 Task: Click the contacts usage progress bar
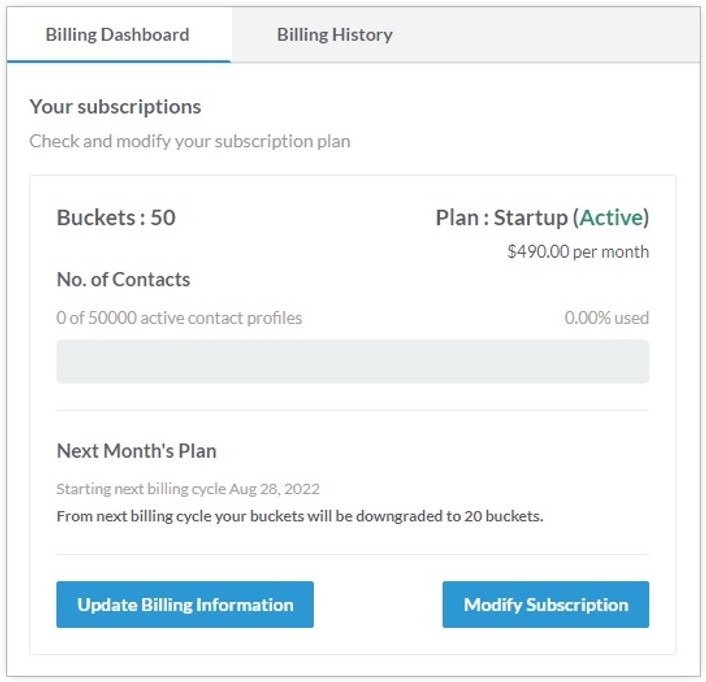(x=353, y=361)
